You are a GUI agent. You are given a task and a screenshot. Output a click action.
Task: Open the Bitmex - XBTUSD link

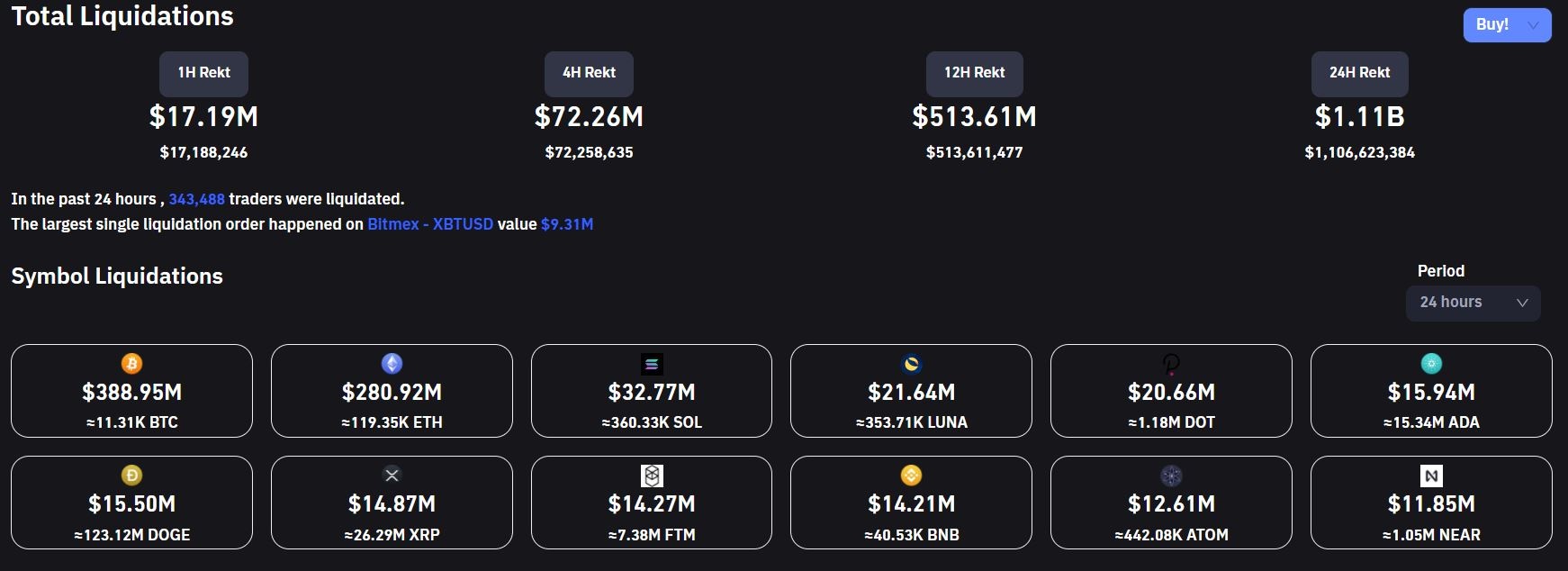(430, 224)
